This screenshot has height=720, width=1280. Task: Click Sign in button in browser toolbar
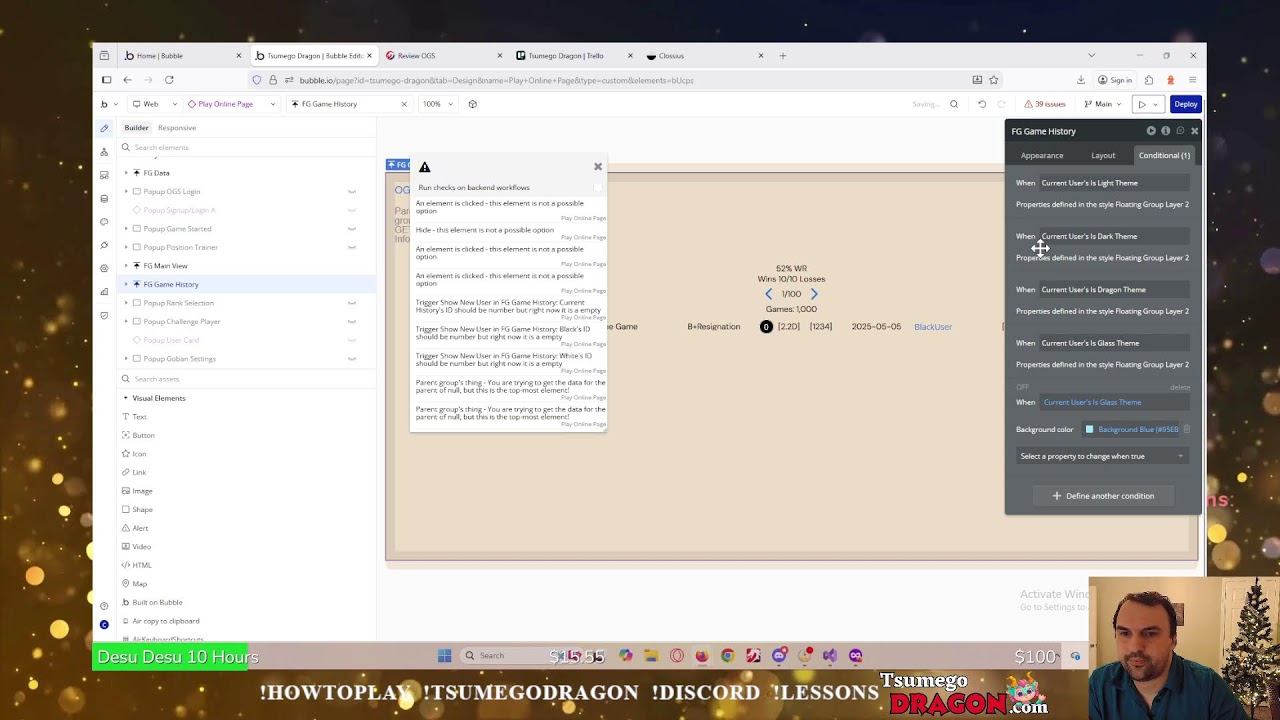[x=1115, y=80]
